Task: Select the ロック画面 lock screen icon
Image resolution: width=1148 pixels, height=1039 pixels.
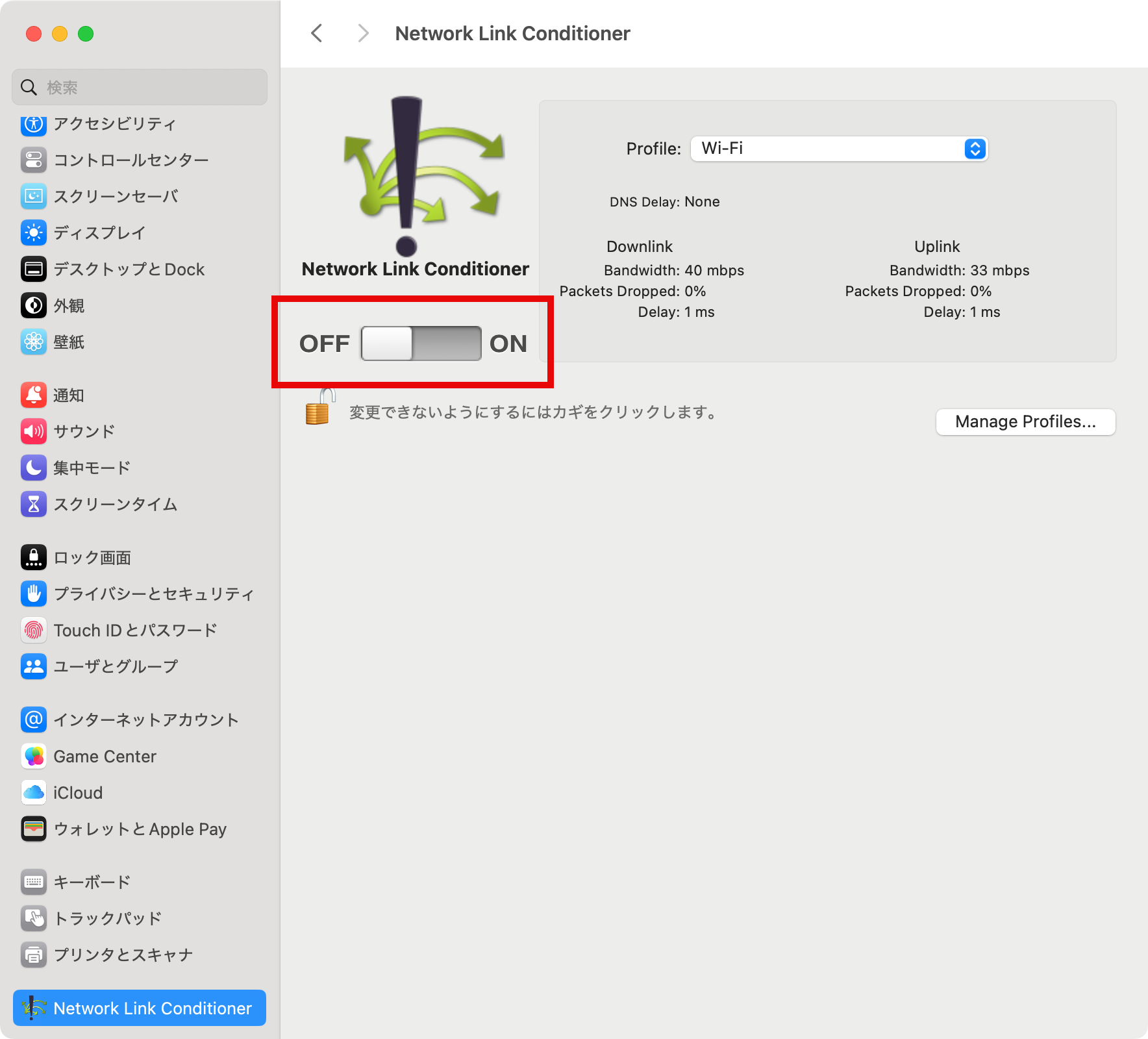Action: tap(34, 557)
